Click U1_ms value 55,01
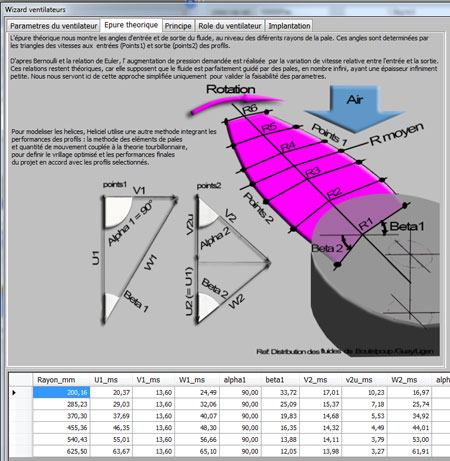This screenshot has height=461, width=450. coord(111,440)
